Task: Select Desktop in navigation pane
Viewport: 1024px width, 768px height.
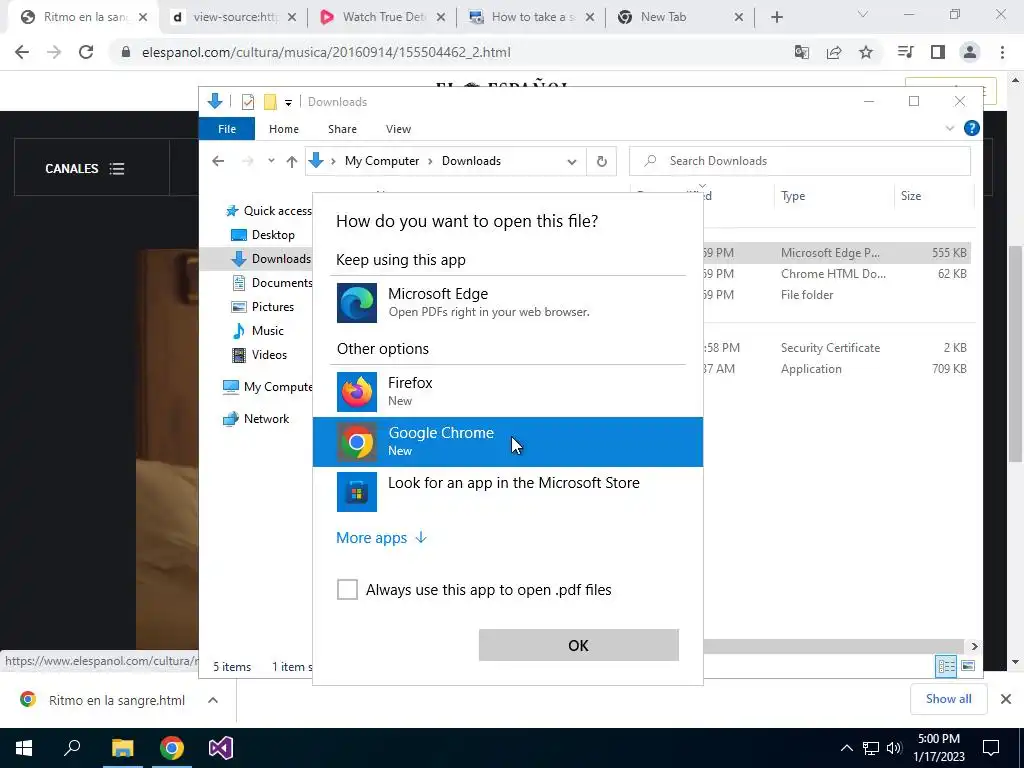Action: point(263,234)
